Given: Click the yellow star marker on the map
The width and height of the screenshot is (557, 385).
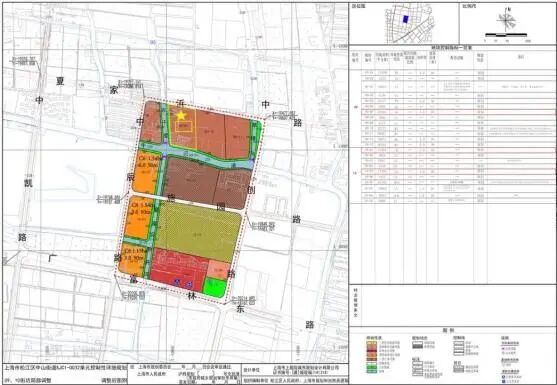Looking at the screenshot, I should pos(181,115).
